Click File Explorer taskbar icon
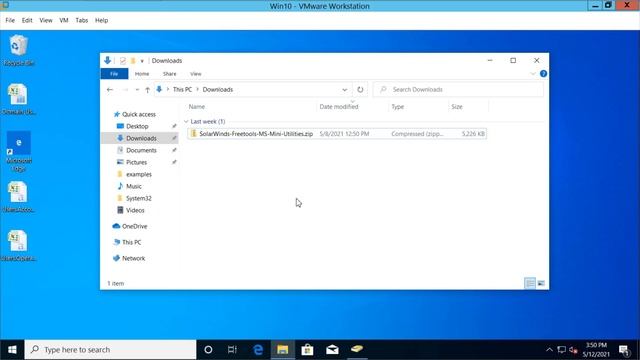Image resolution: width=640 pixels, height=360 pixels. [282, 350]
